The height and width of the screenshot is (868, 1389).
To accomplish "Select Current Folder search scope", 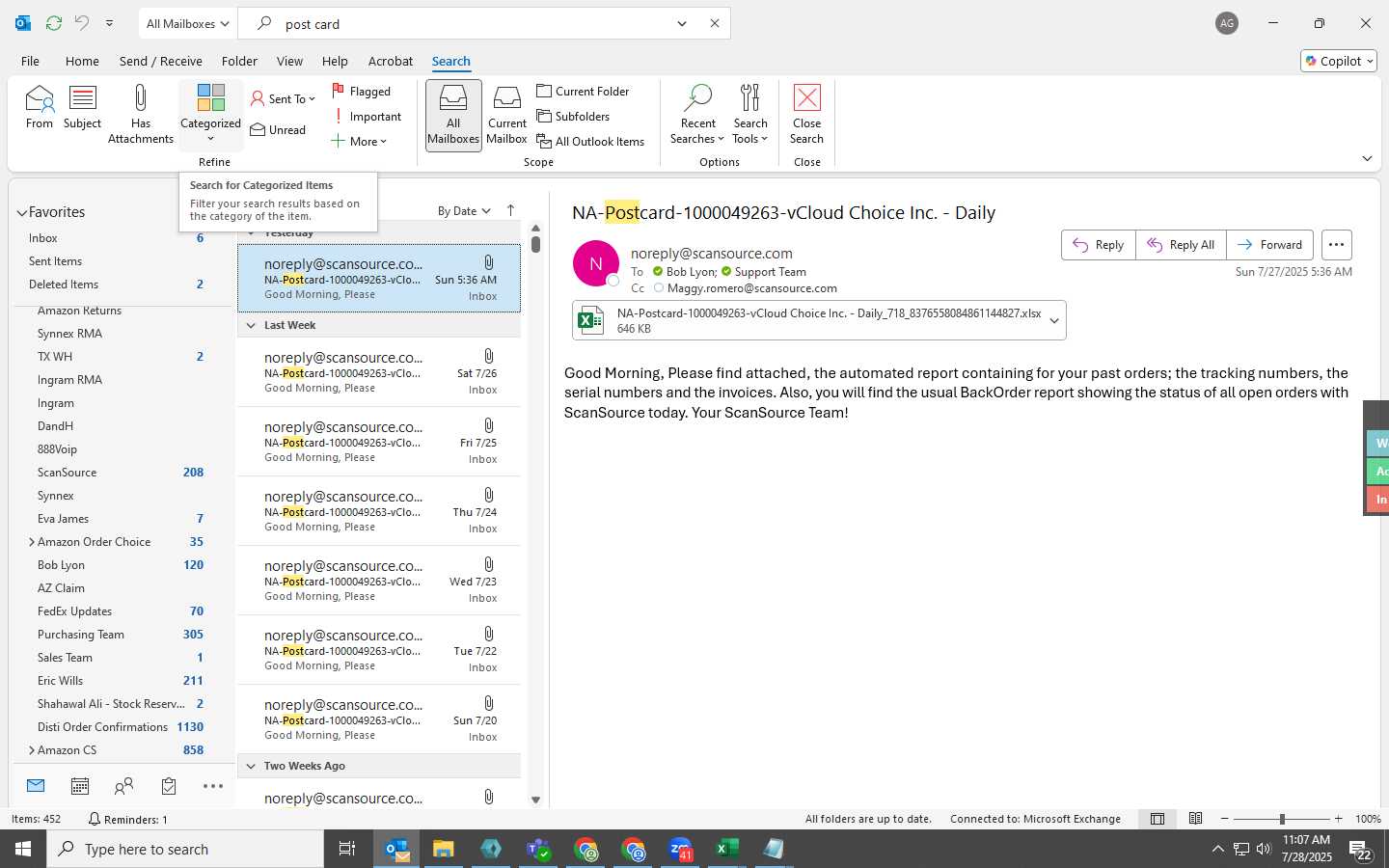I will click(x=583, y=91).
